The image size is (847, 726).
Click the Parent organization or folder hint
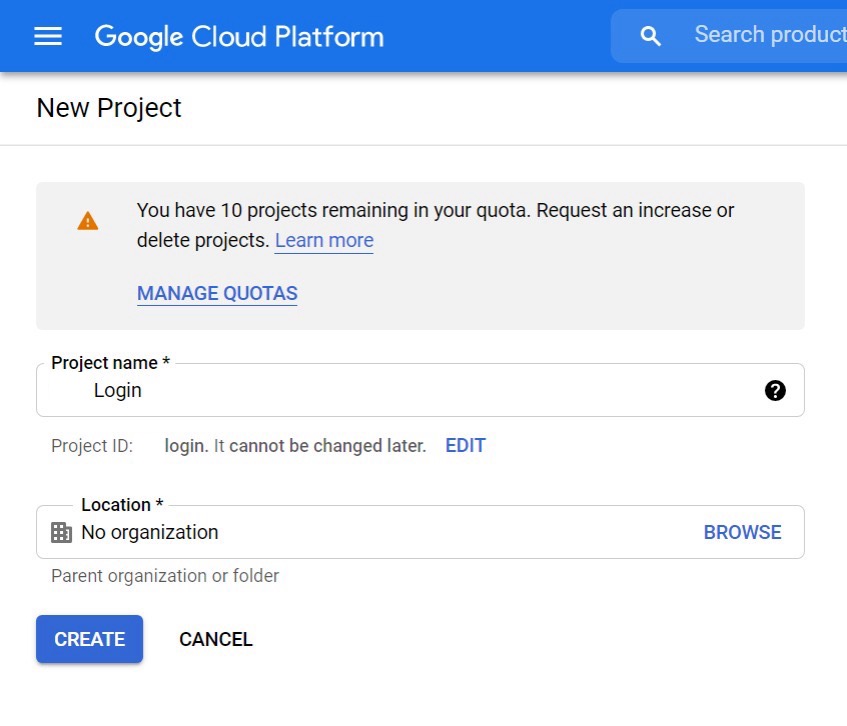pyautogui.click(x=165, y=576)
